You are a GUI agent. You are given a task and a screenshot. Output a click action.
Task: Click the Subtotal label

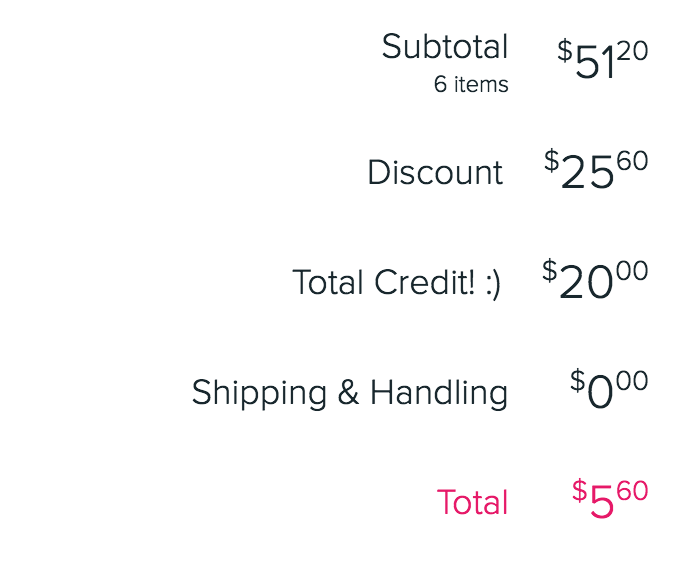pyautogui.click(x=445, y=46)
